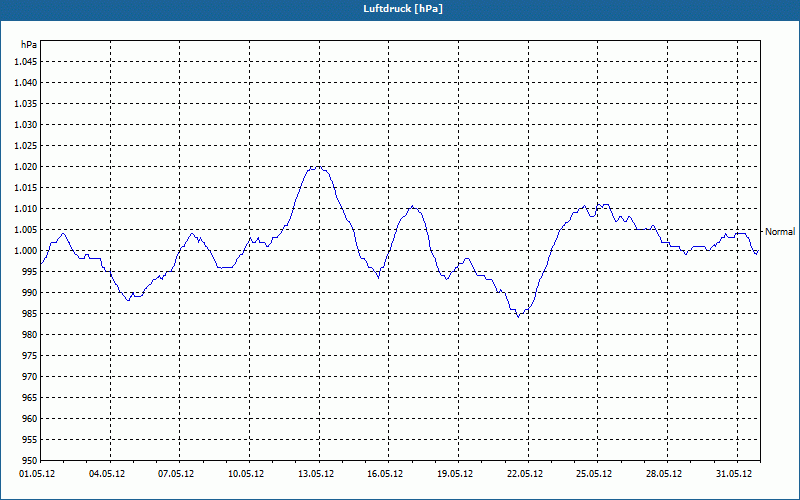
Task: Click the 'hPa' unit label on the axis
Action: coord(29,45)
